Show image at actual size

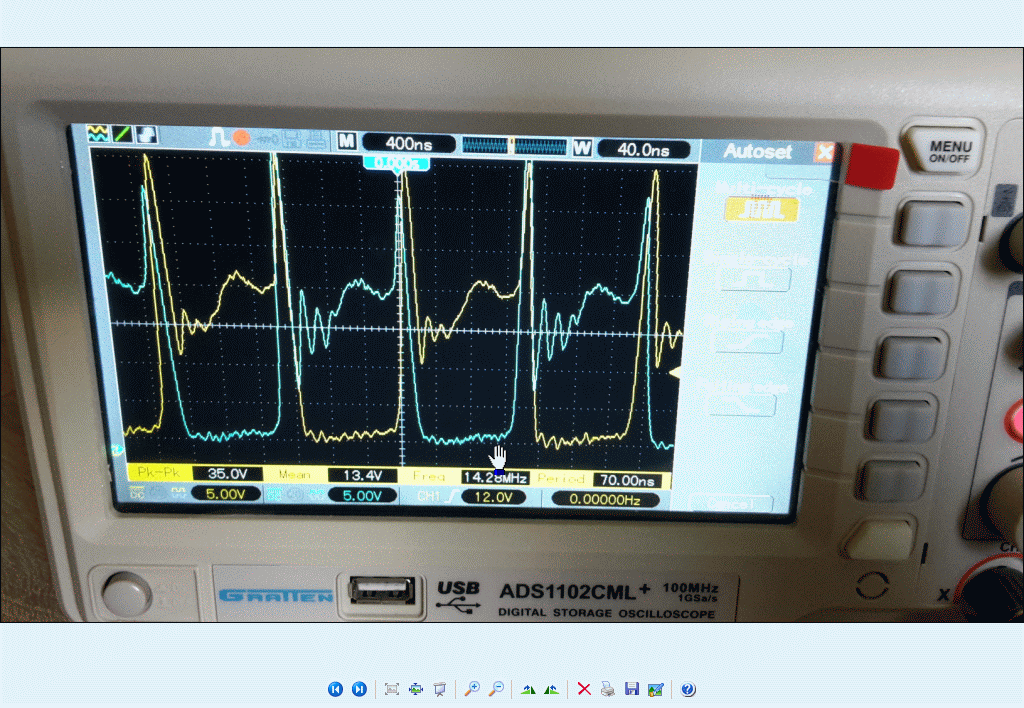pyautogui.click(x=416, y=689)
